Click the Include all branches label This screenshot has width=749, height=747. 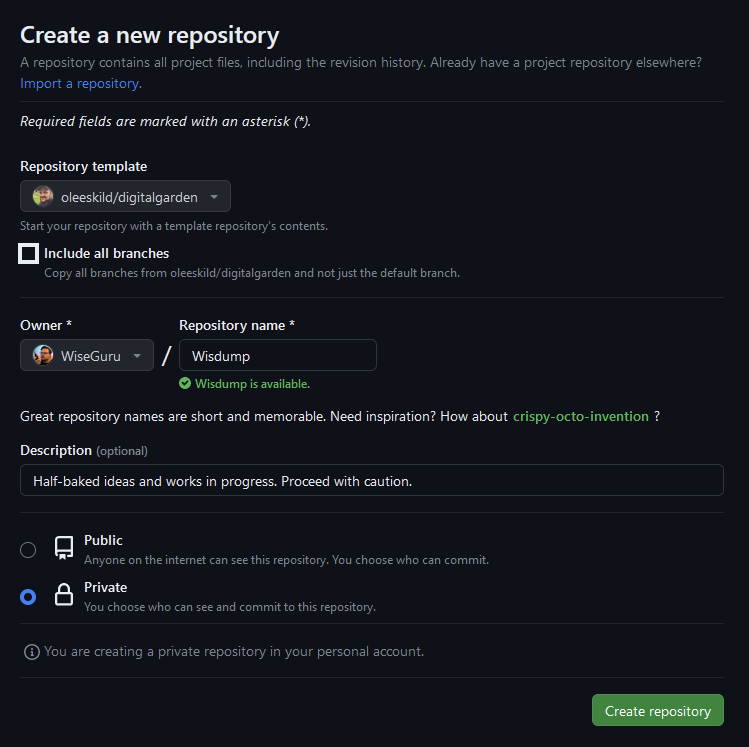pos(106,253)
